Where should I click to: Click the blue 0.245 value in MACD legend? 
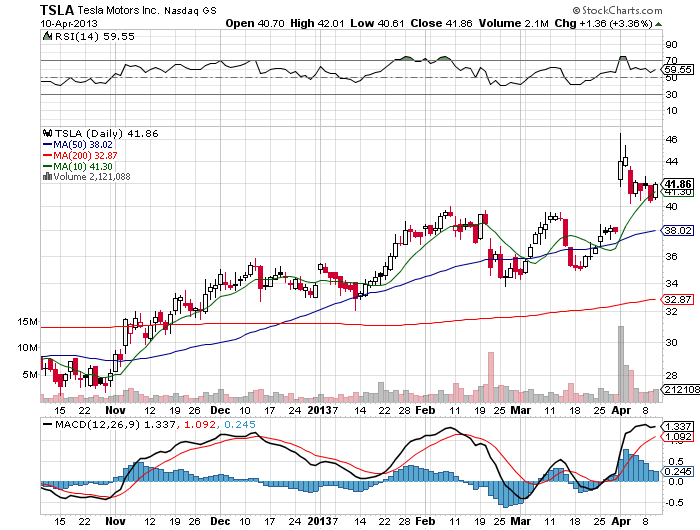(x=240, y=424)
